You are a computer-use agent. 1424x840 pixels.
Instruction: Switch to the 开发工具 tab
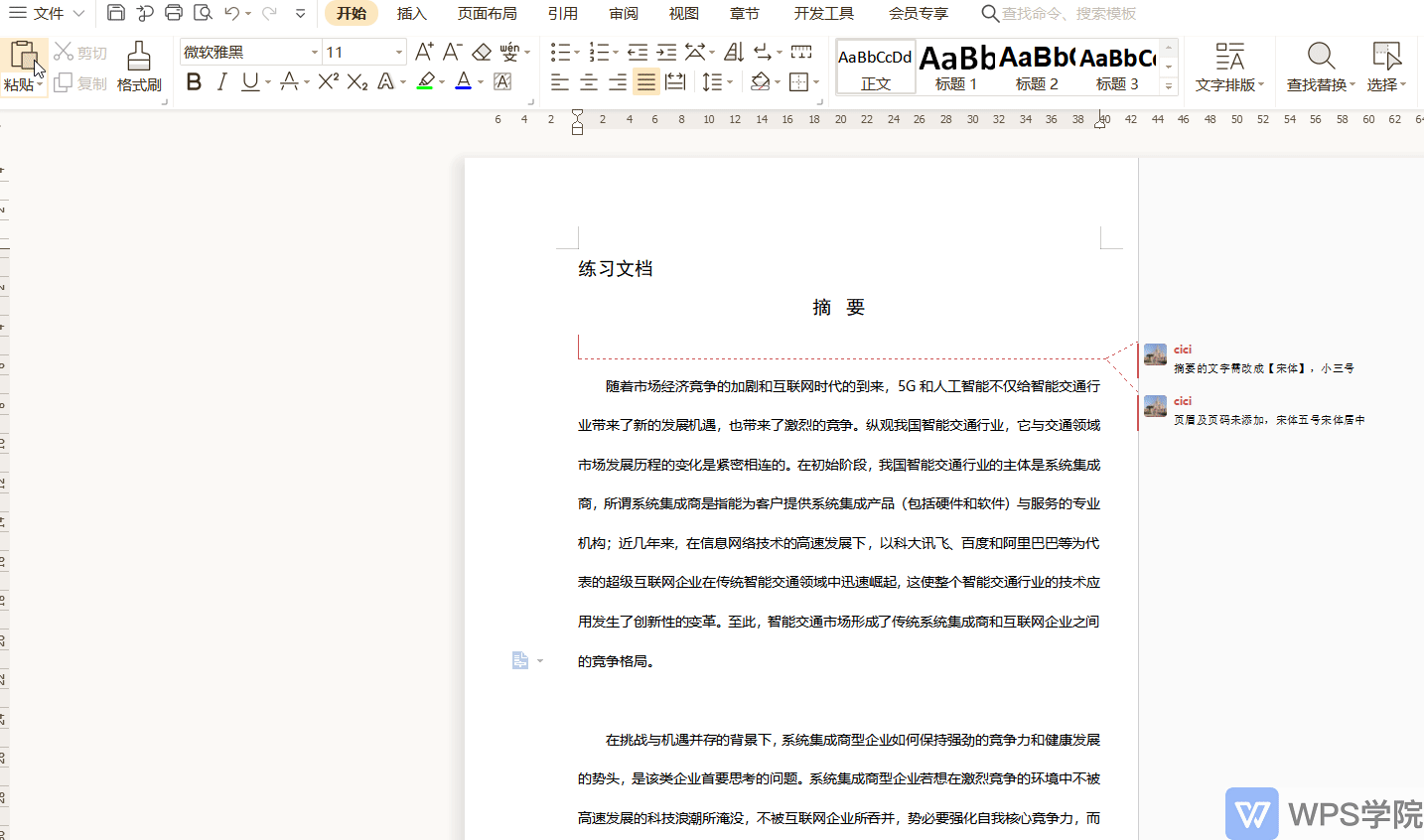click(x=823, y=13)
